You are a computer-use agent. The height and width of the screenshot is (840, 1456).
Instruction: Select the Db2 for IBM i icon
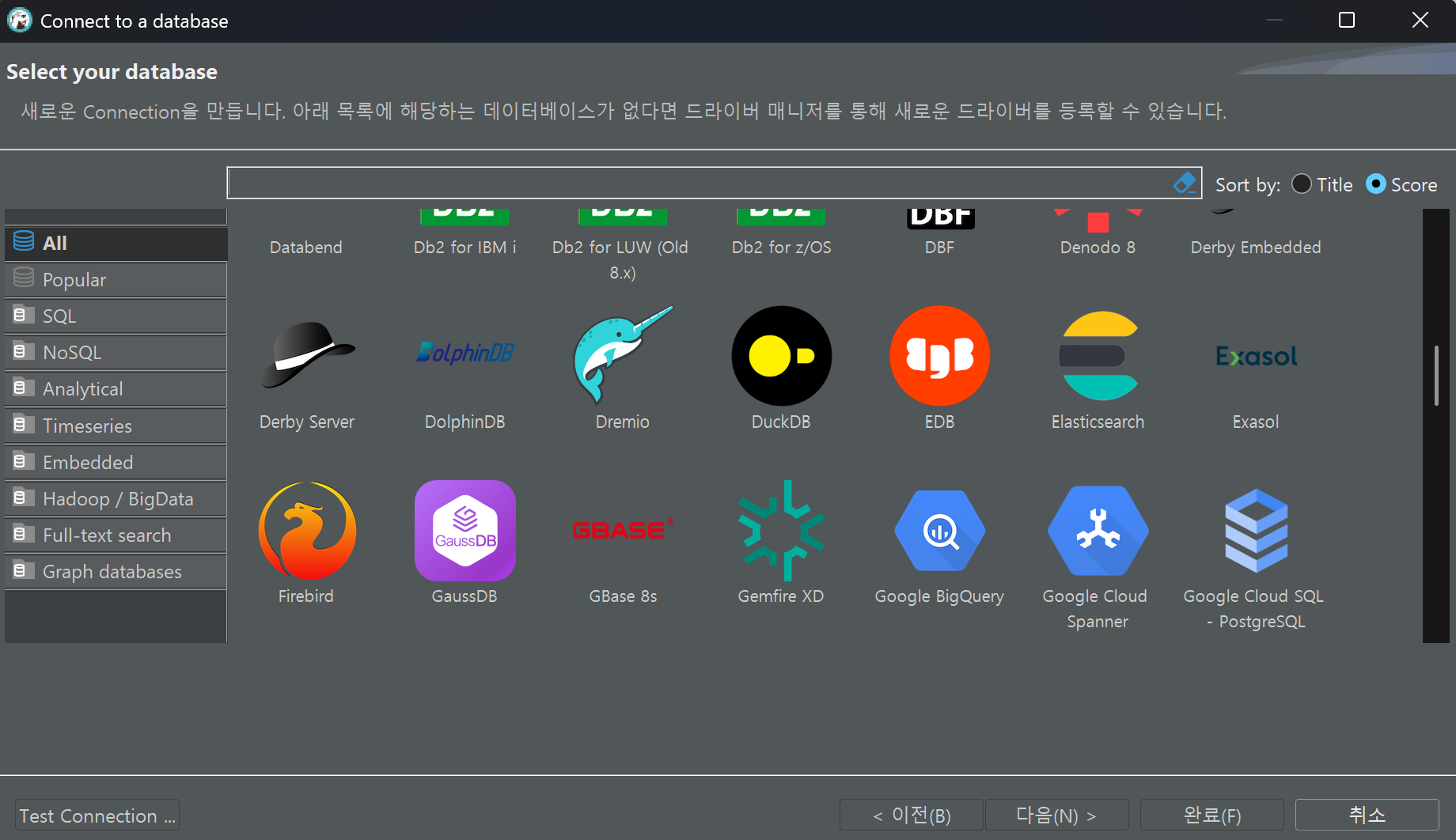point(465,217)
